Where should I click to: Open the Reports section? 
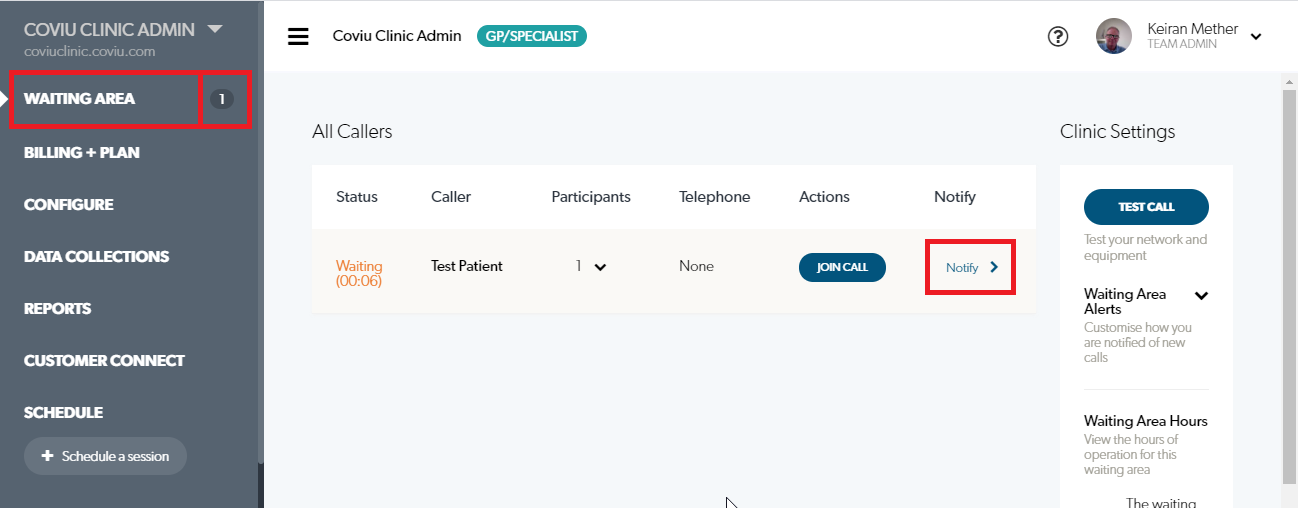[x=58, y=308]
